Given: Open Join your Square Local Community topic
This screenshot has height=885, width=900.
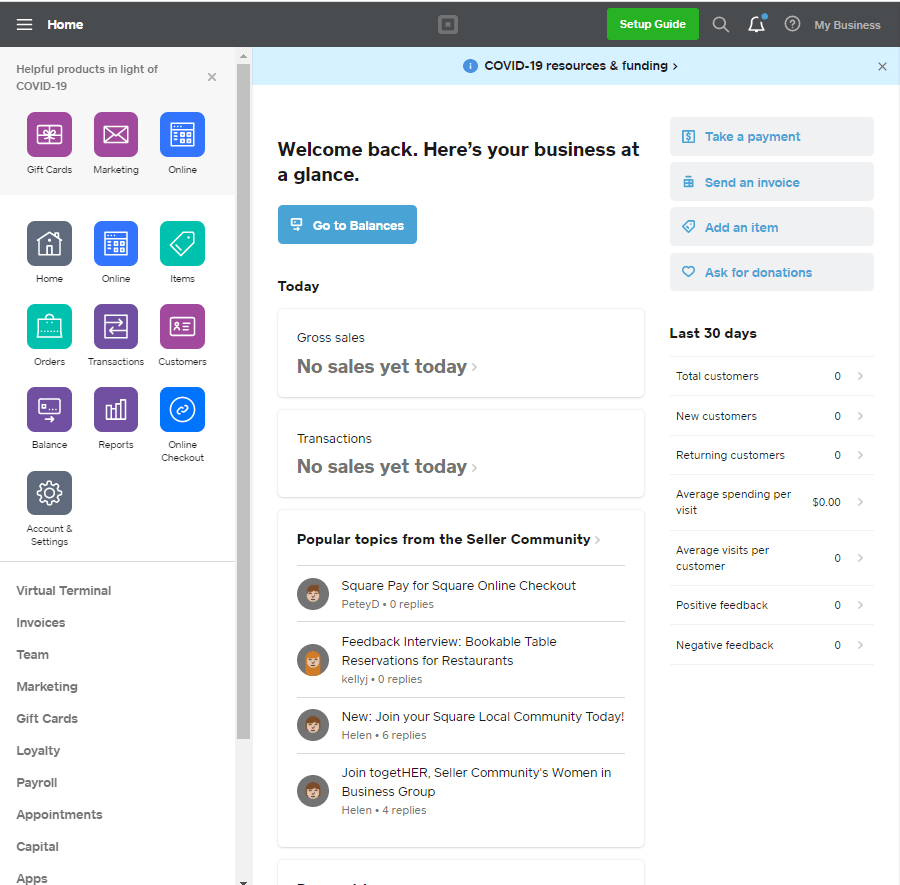Looking at the screenshot, I should pos(482,717).
